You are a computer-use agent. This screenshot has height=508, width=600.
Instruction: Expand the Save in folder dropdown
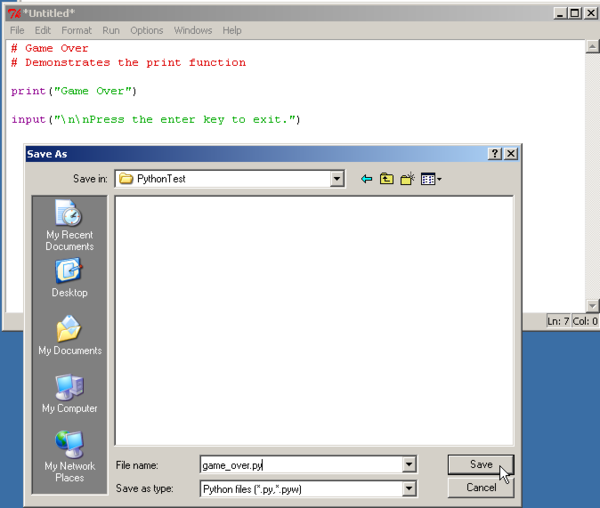[337, 179]
